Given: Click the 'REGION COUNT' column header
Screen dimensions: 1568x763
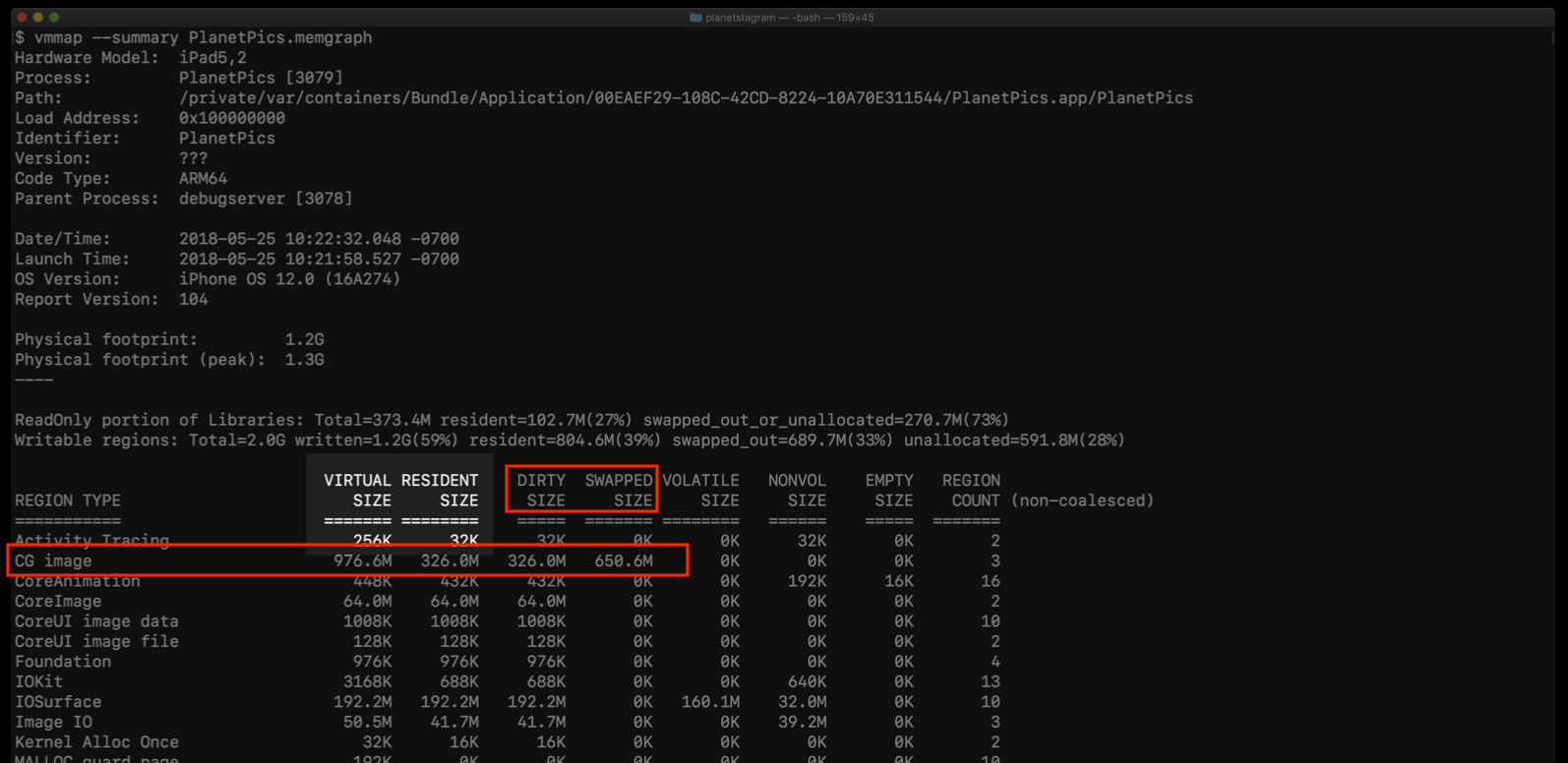Looking at the screenshot, I should (x=971, y=491).
